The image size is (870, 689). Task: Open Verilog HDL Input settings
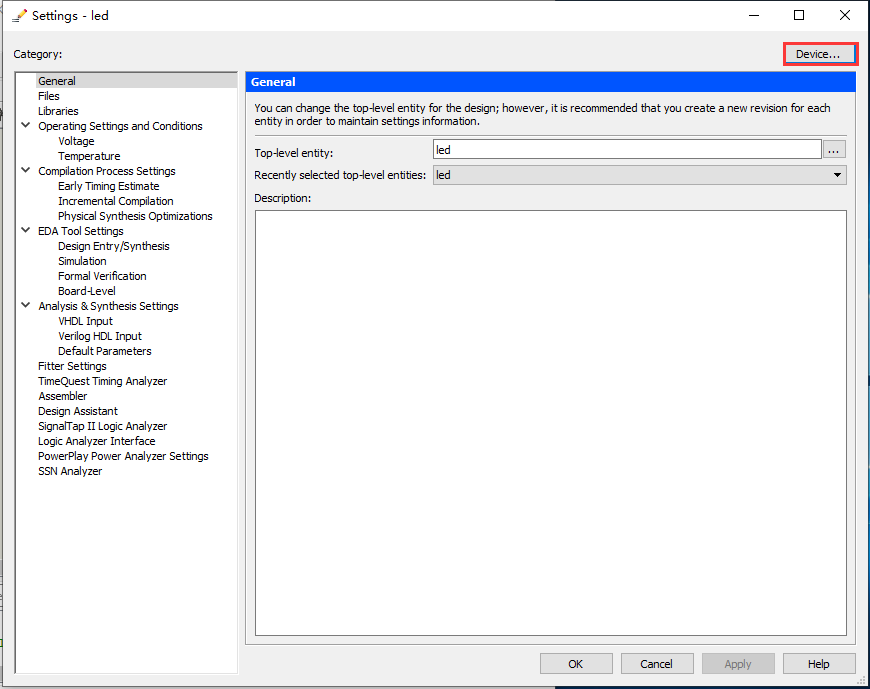100,336
